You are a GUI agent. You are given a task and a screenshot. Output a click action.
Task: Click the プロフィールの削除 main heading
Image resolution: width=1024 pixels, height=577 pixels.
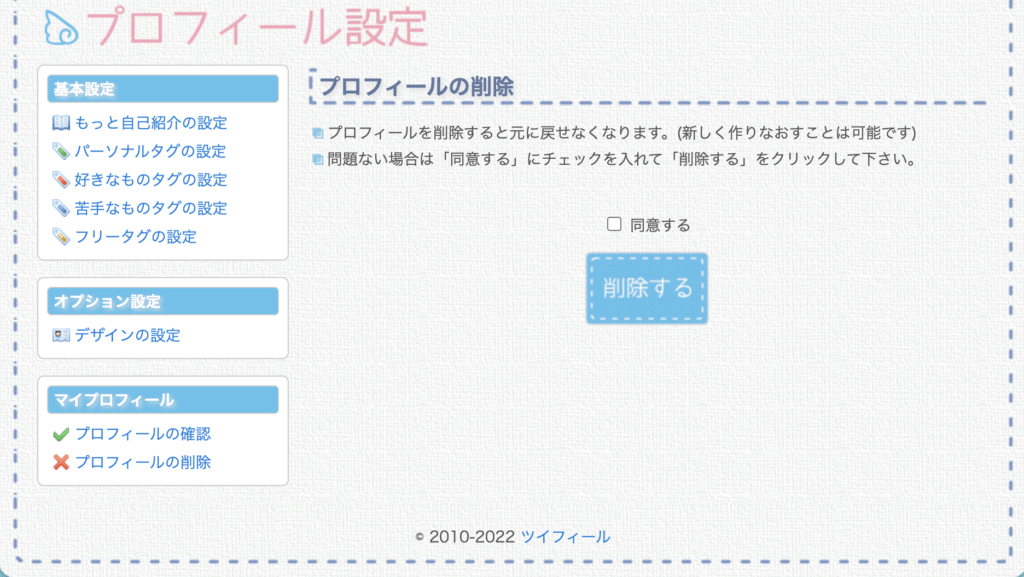click(x=417, y=86)
